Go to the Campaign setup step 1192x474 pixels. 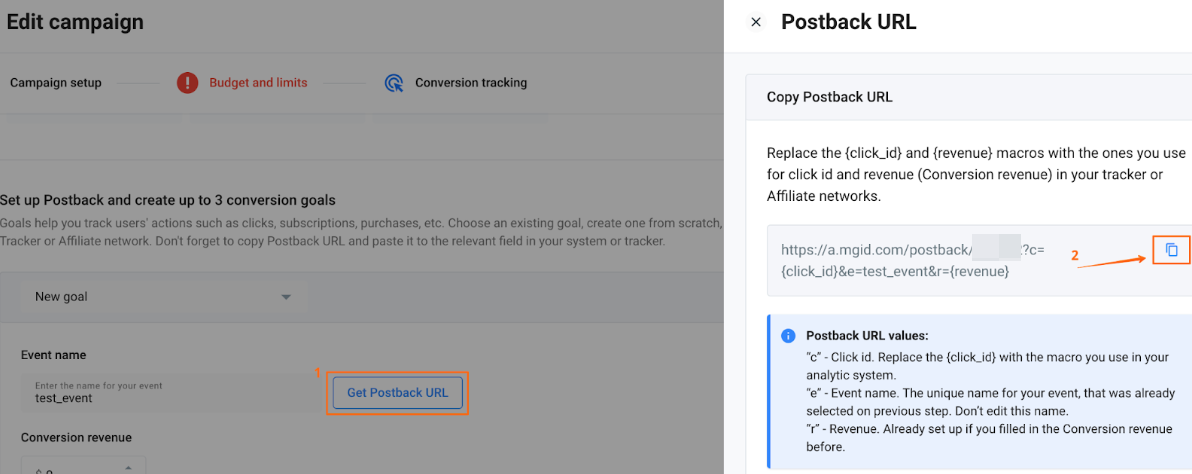(56, 83)
